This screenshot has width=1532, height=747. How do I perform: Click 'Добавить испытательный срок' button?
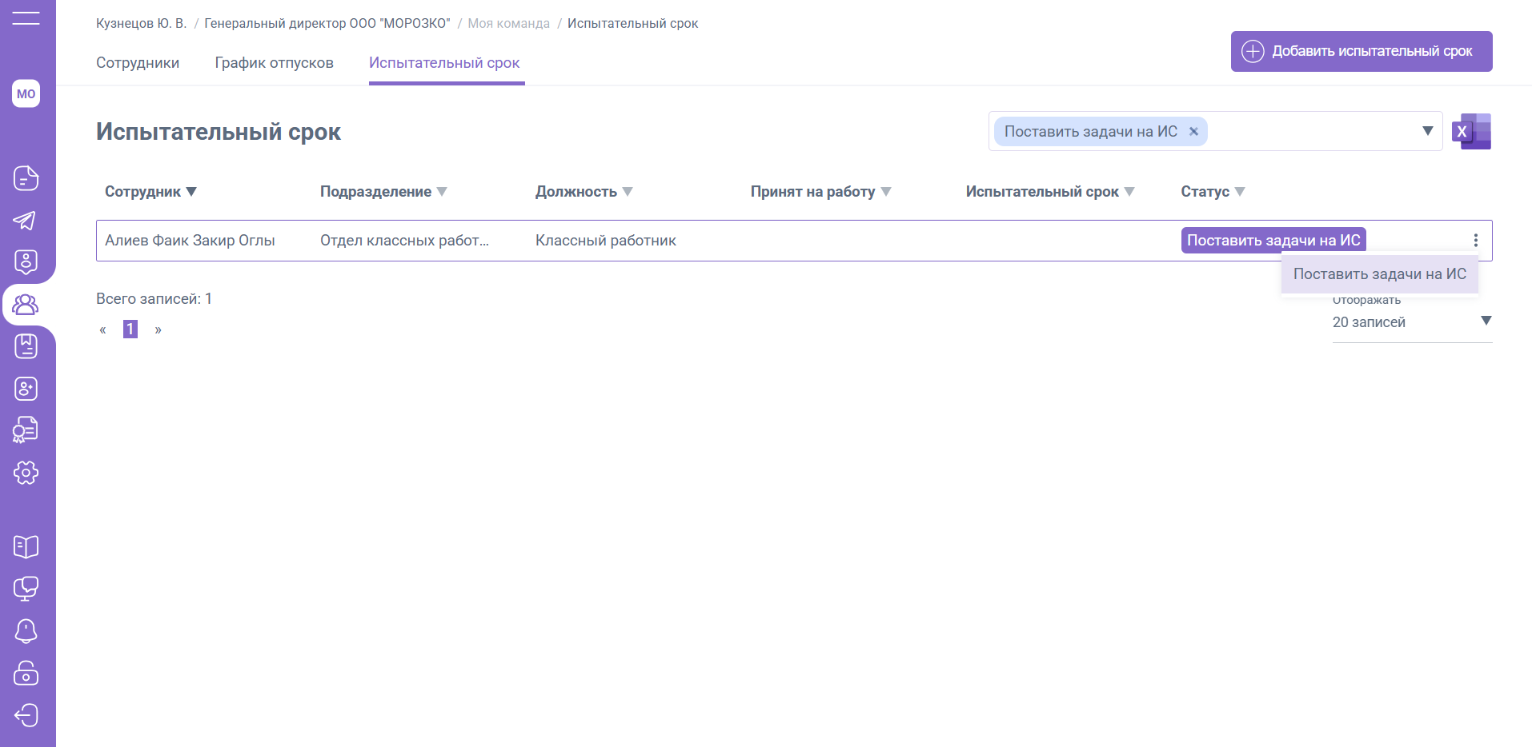click(x=1361, y=52)
